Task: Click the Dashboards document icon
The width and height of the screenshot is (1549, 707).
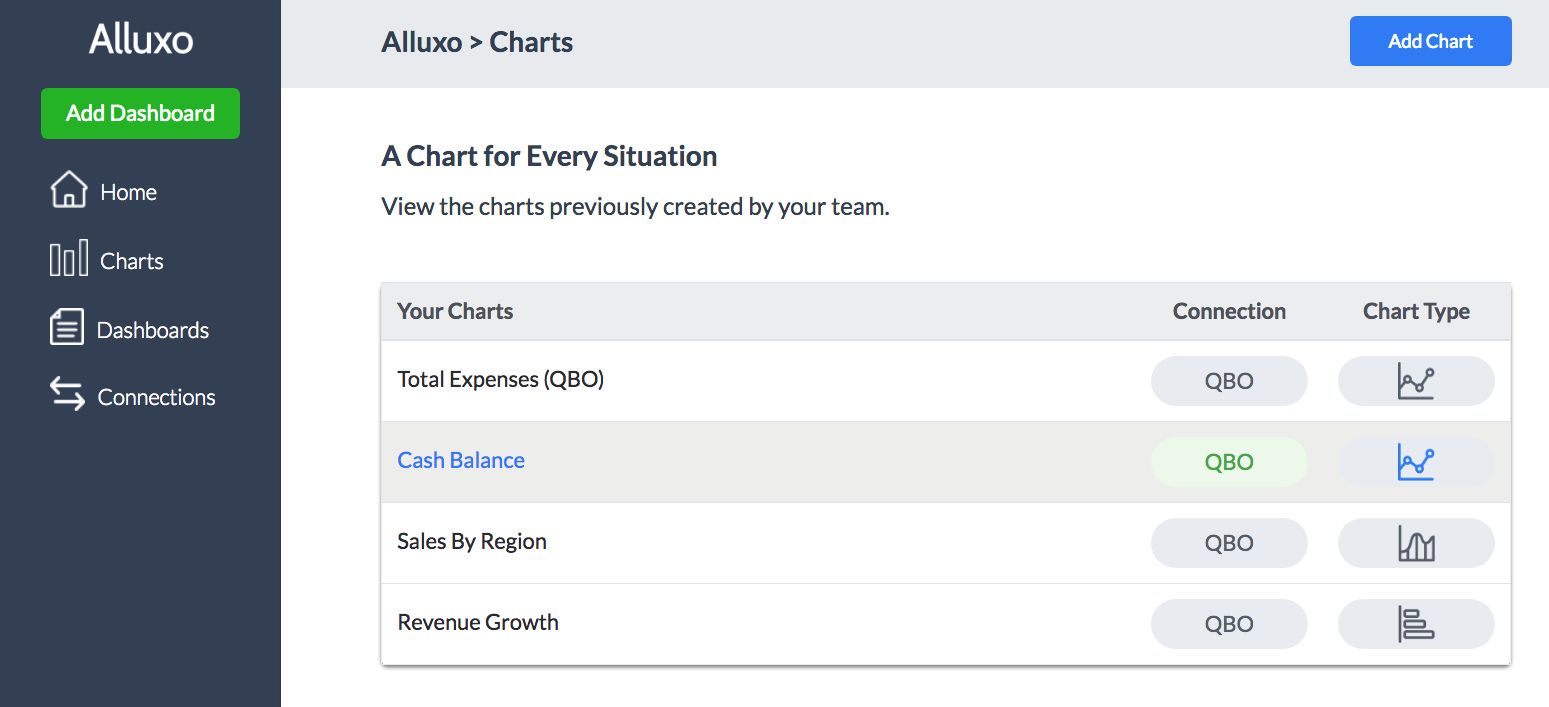Action: [66, 328]
